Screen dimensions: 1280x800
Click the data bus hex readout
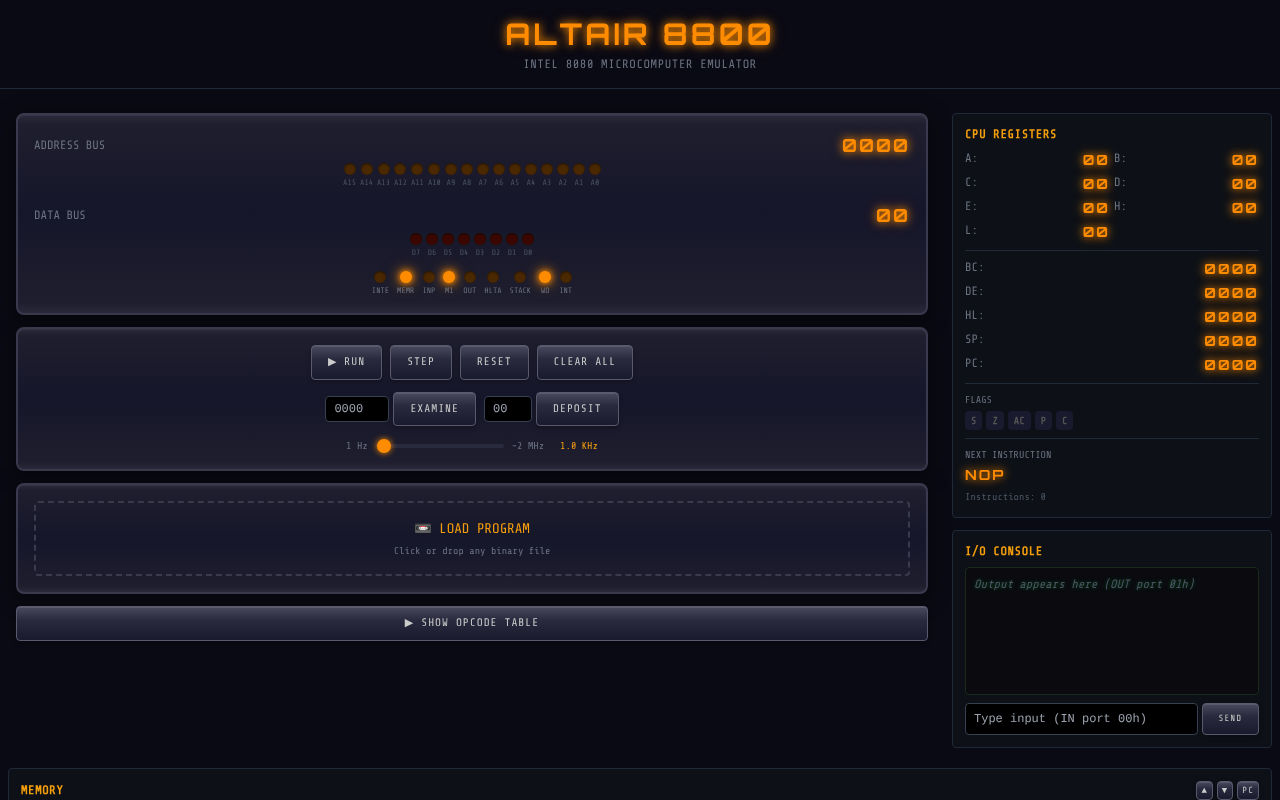tap(892, 215)
